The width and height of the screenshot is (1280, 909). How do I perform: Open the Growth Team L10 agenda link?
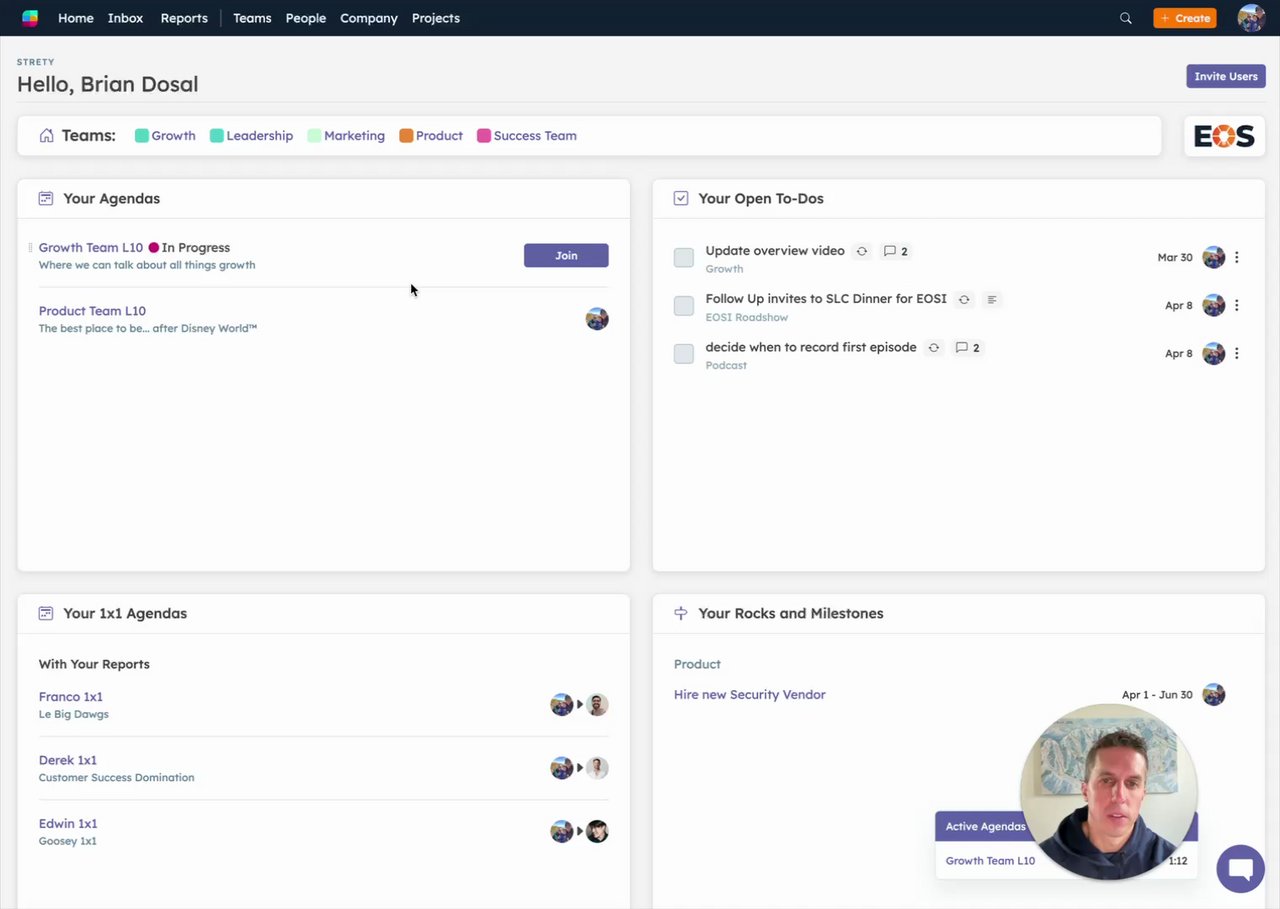(x=91, y=247)
